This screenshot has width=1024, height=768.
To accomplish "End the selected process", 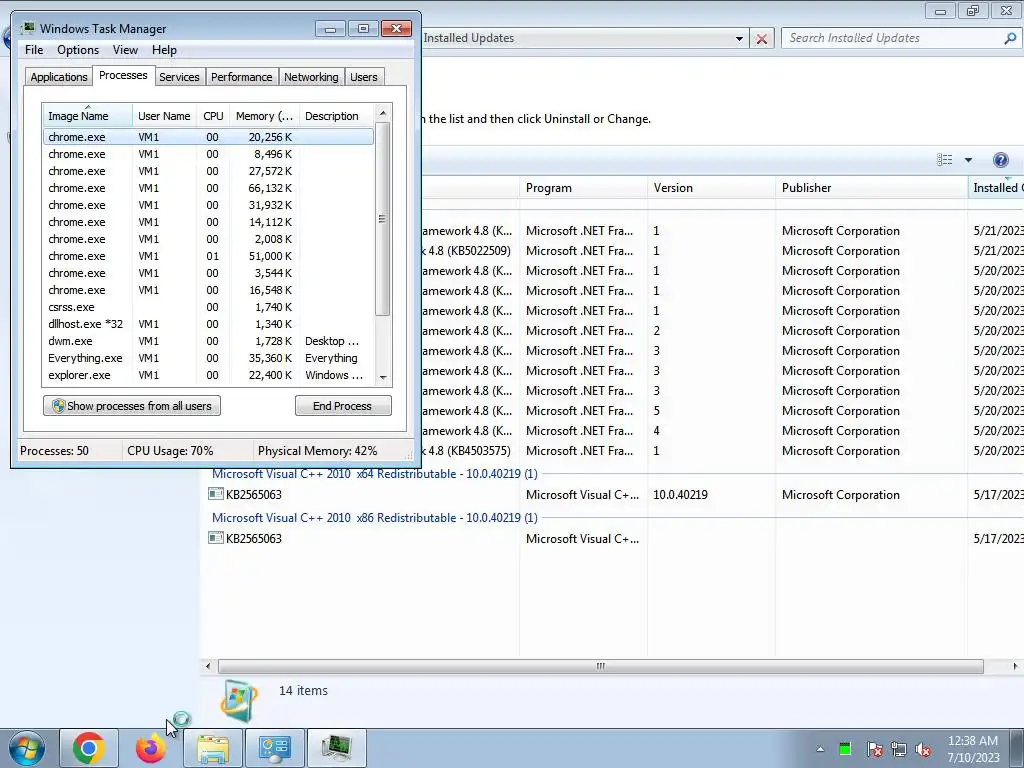I will click(x=343, y=406).
